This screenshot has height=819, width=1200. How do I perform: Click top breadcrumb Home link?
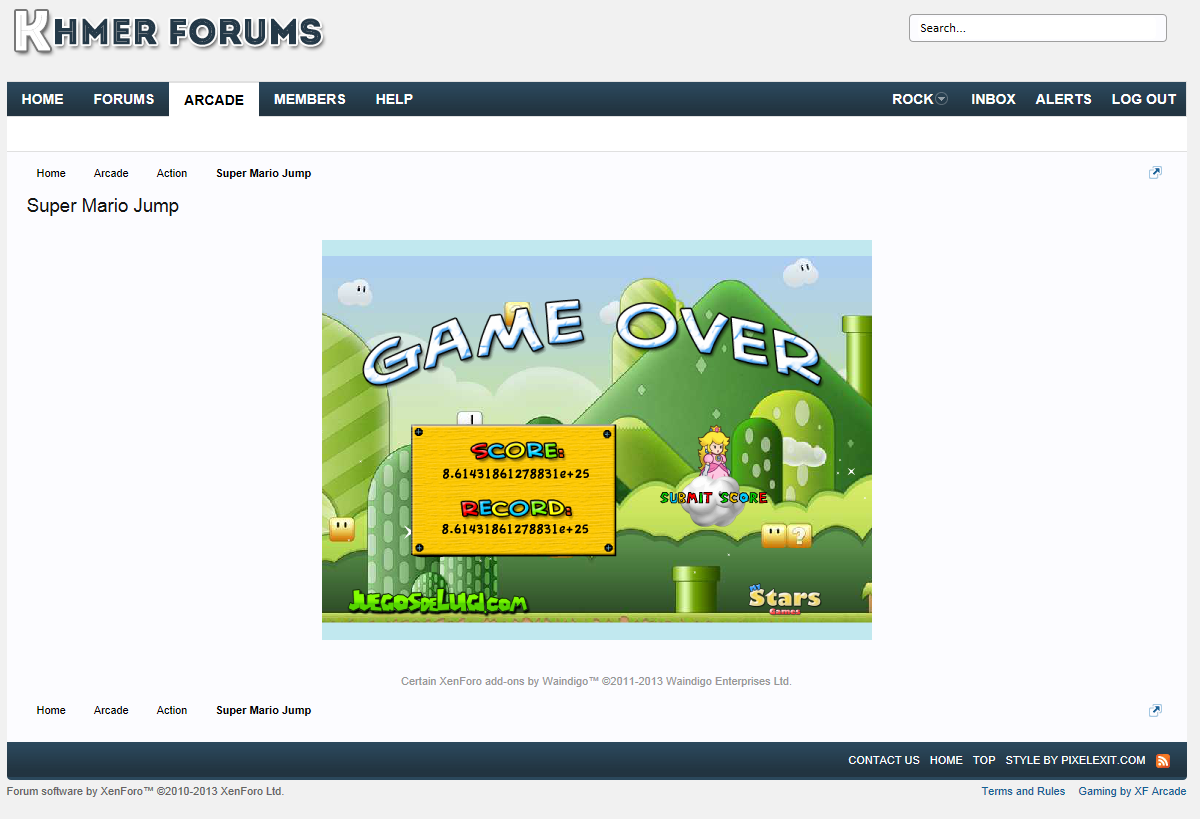coord(51,173)
